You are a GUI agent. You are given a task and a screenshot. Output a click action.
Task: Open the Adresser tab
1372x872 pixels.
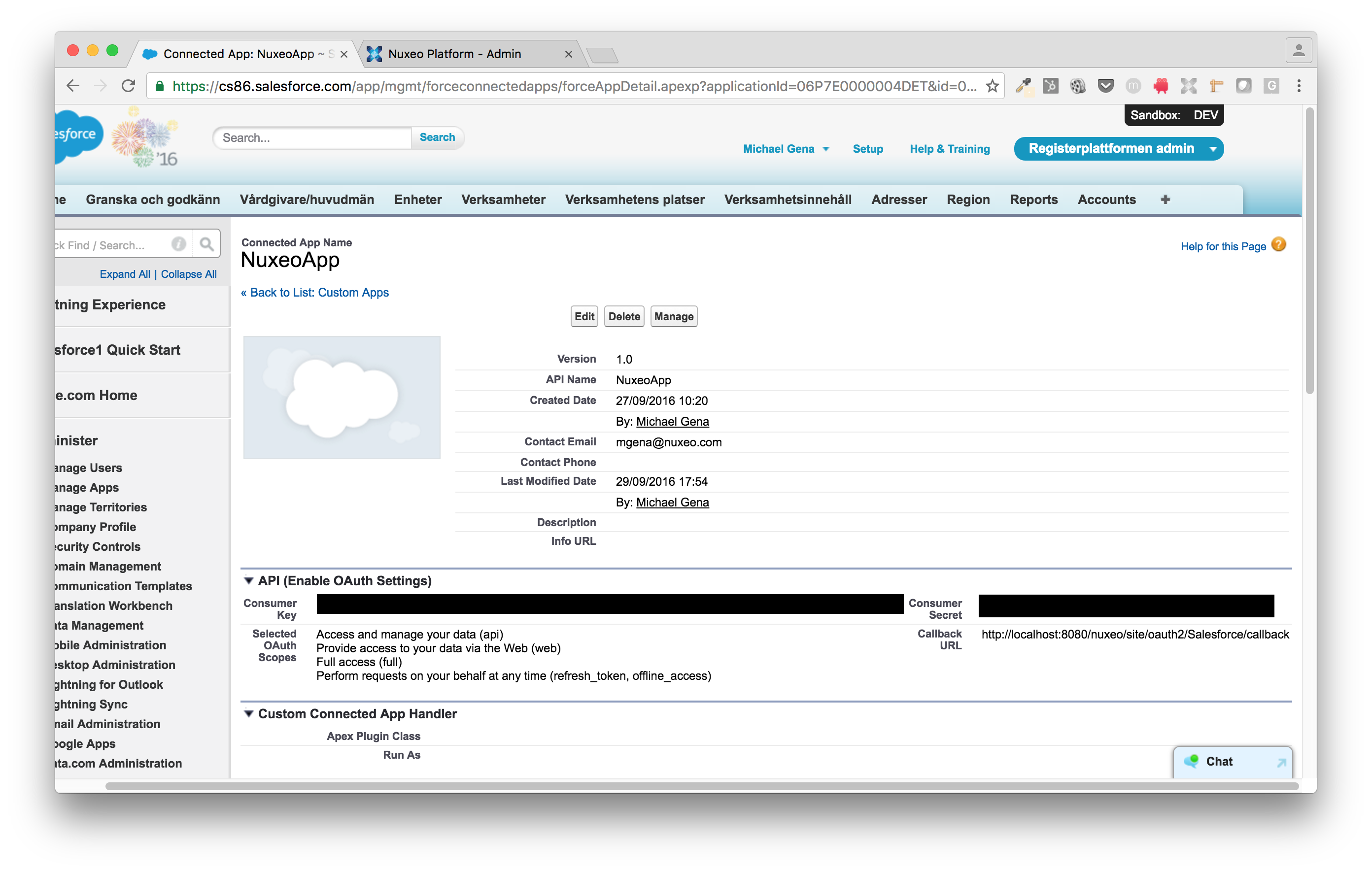pyautogui.click(x=899, y=200)
